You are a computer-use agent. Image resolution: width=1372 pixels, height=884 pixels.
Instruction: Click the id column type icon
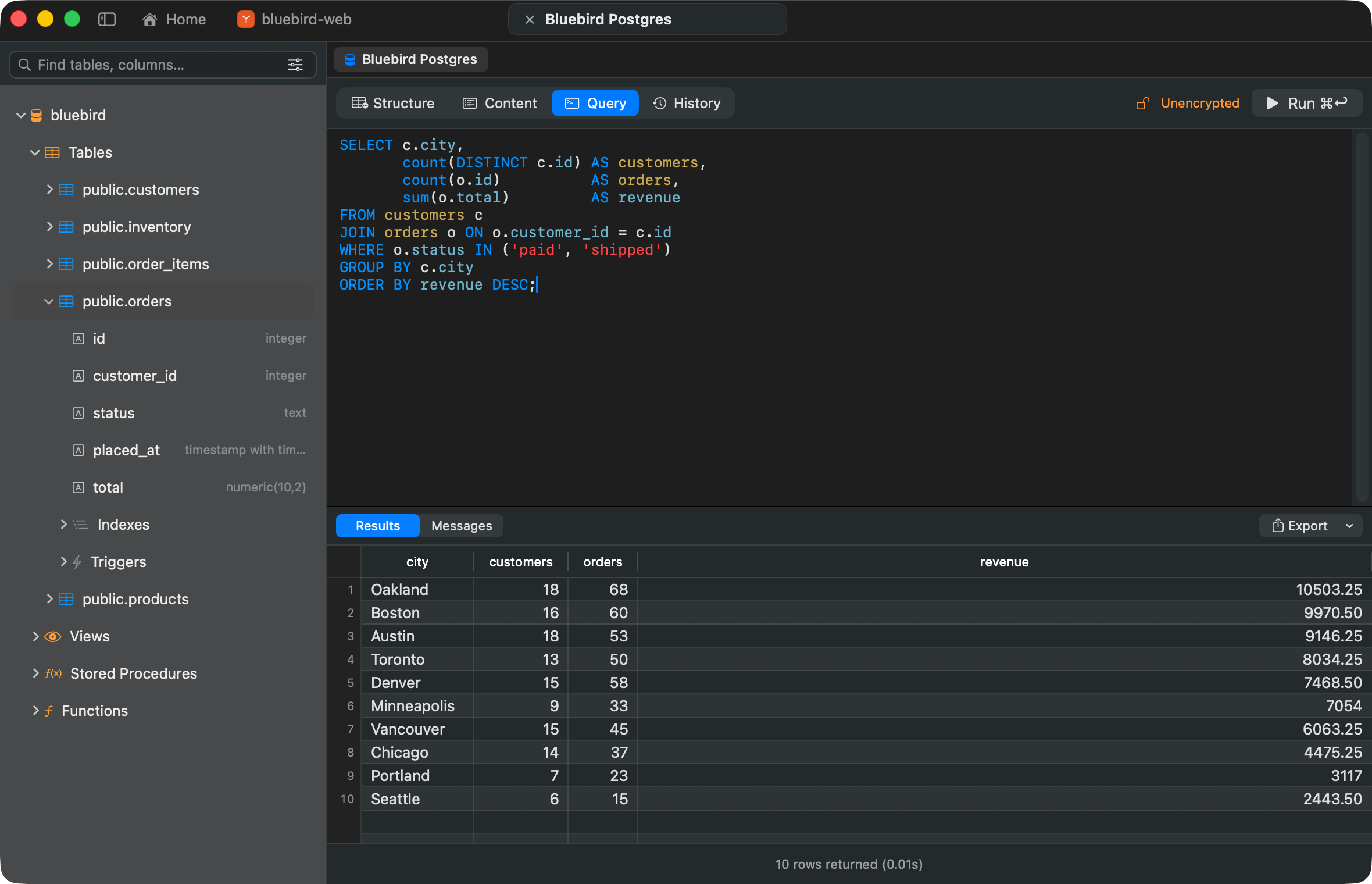[78, 338]
